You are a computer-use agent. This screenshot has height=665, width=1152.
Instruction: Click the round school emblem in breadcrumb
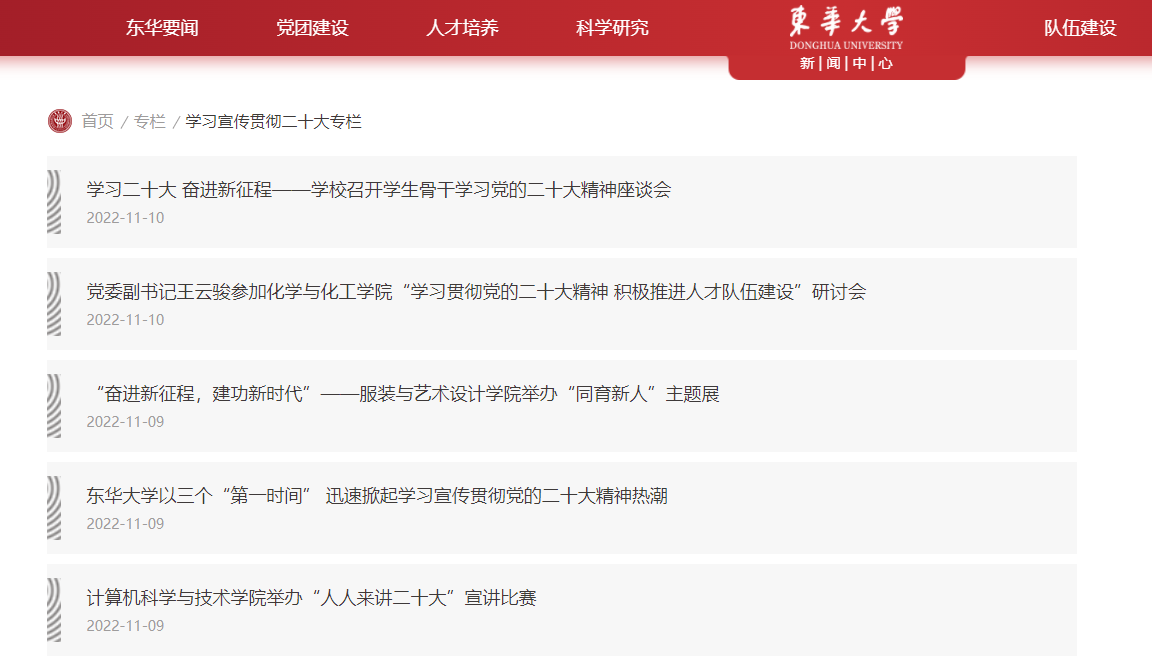click(60, 121)
